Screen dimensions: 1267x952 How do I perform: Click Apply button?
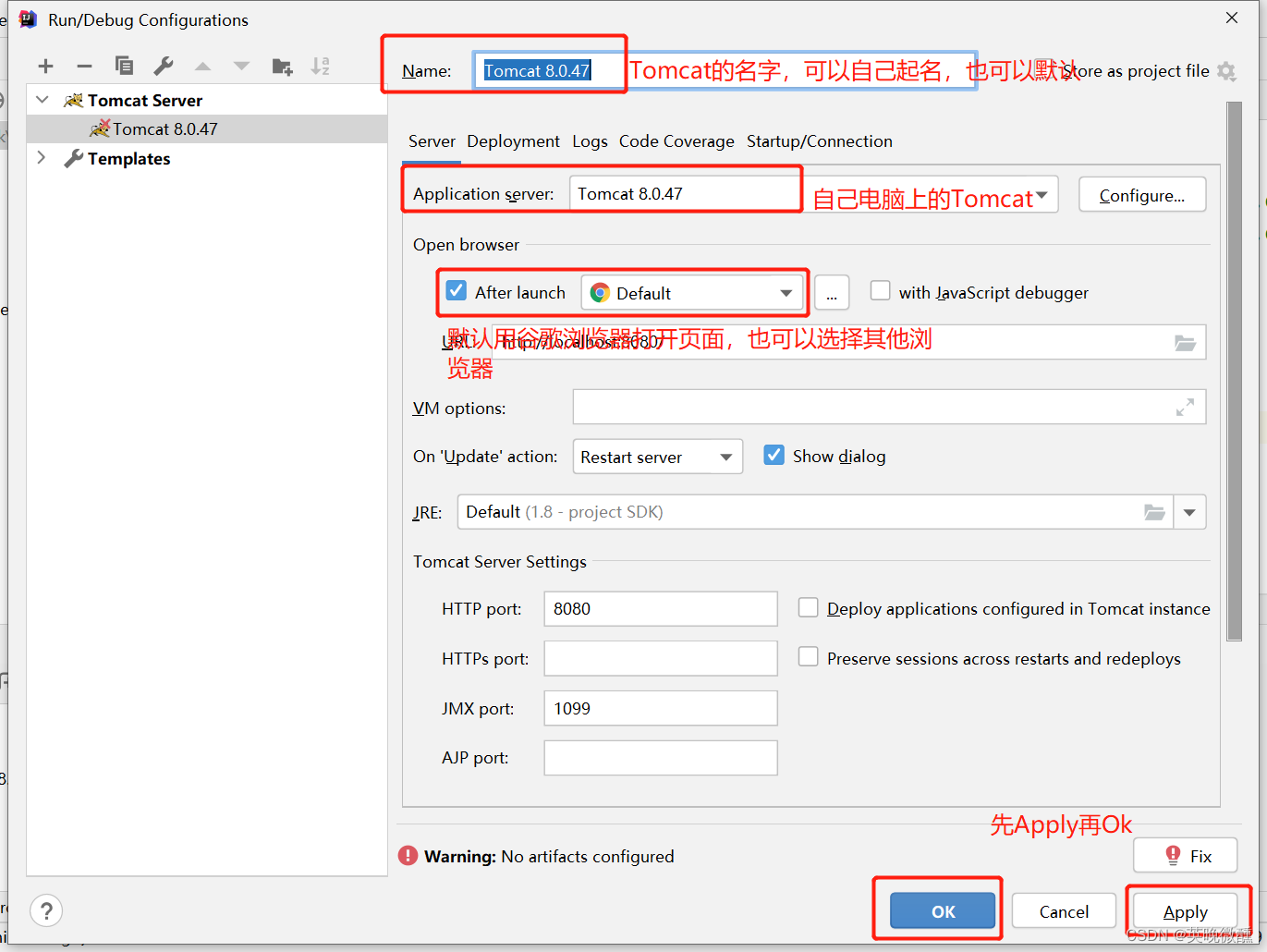(1185, 911)
